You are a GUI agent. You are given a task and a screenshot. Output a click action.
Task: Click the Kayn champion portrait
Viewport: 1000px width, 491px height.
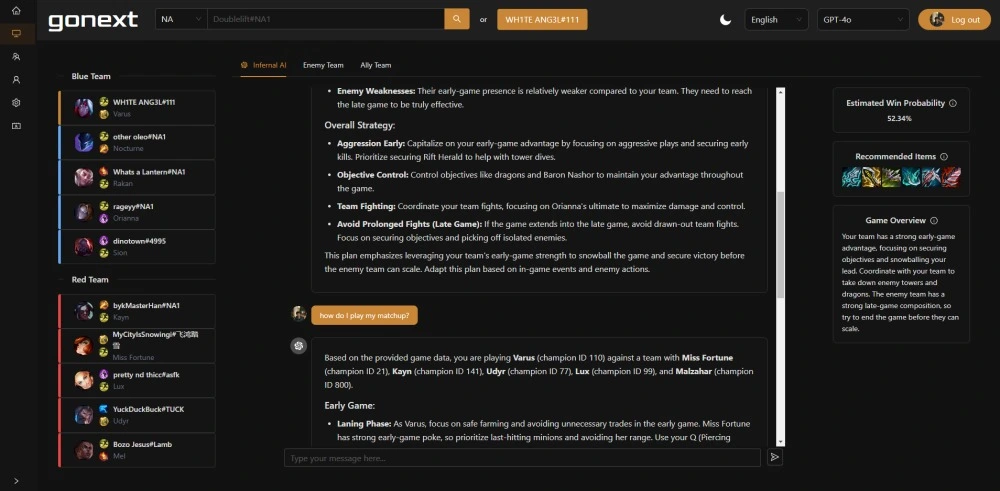(x=84, y=311)
